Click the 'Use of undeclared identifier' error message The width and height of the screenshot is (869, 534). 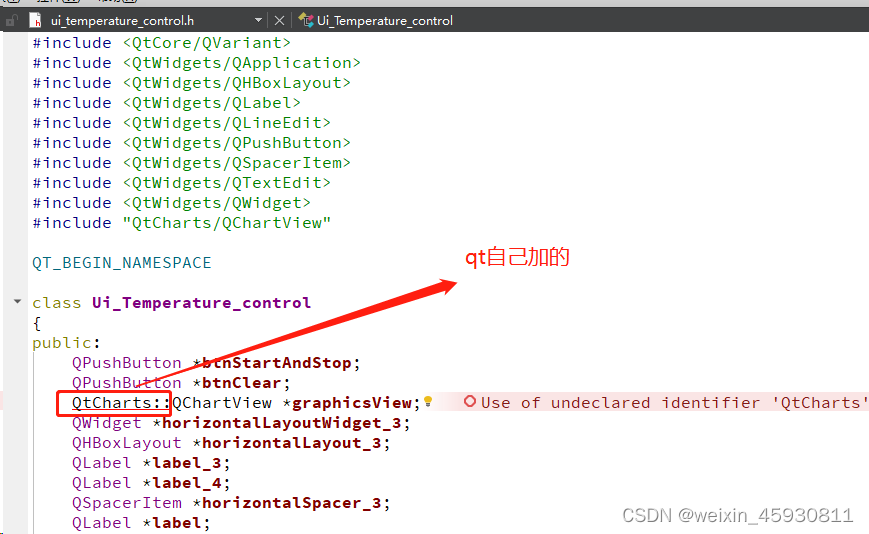point(673,403)
